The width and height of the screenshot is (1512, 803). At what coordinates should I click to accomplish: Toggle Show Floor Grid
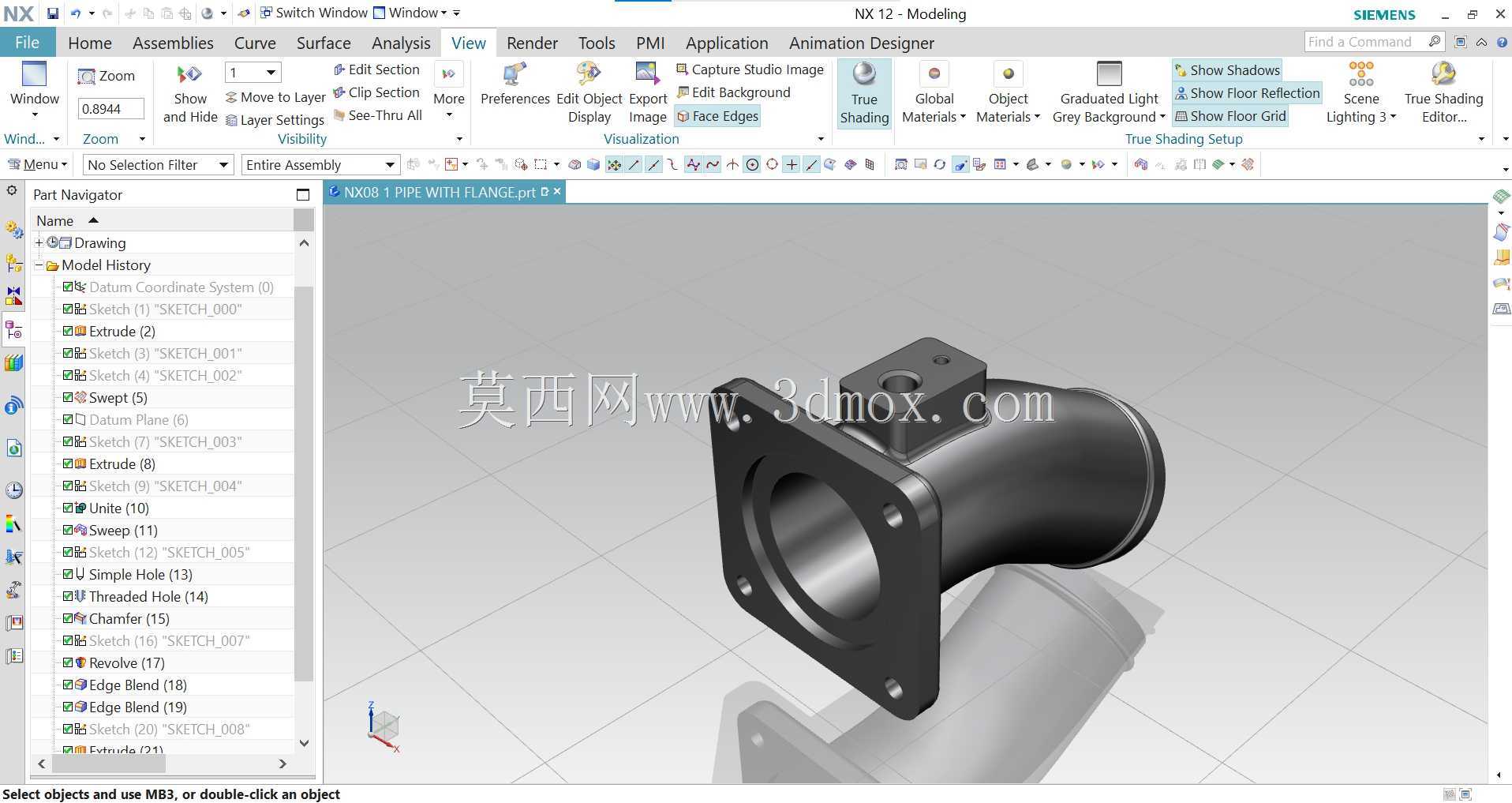click(1230, 116)
